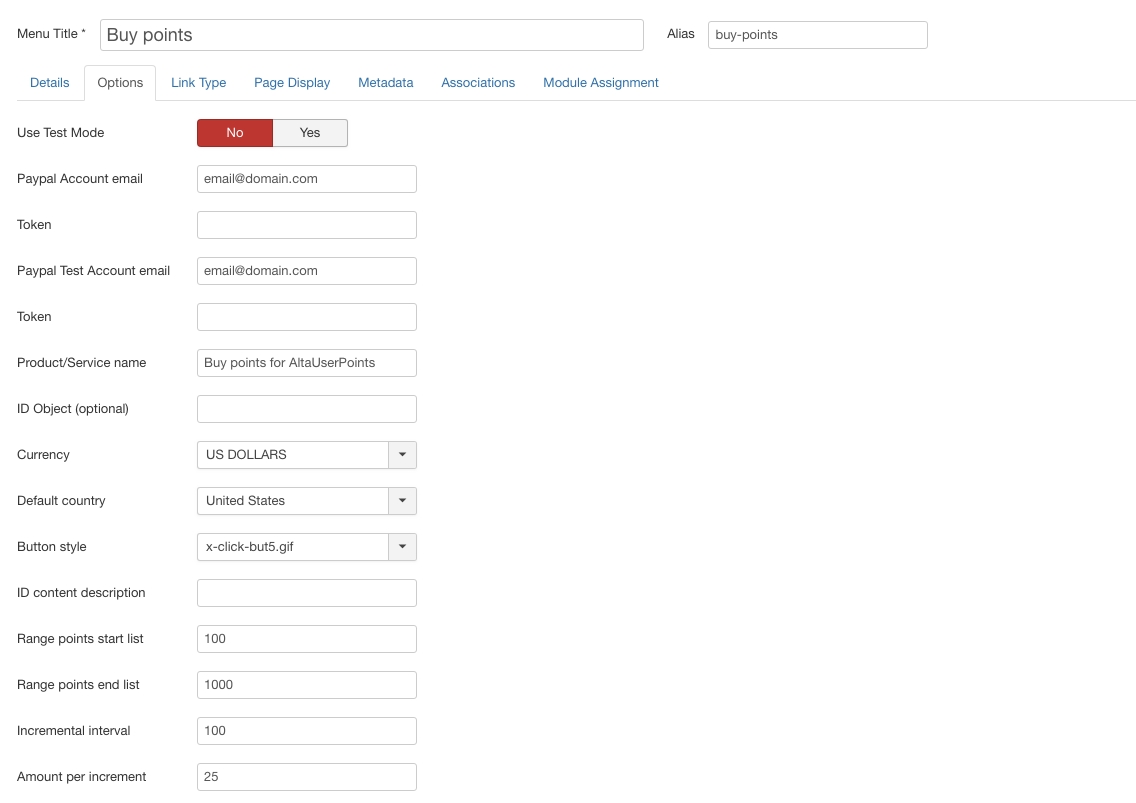Screen dimensions: 1136x803
Task: Switch to the Metadata tab
Action: [x=385, y=82]
